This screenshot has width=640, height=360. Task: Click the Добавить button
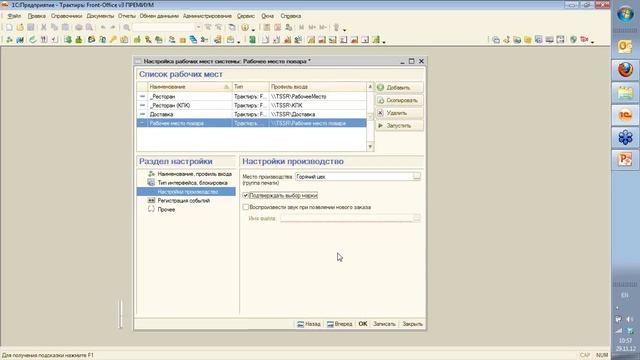pos(399,87)
